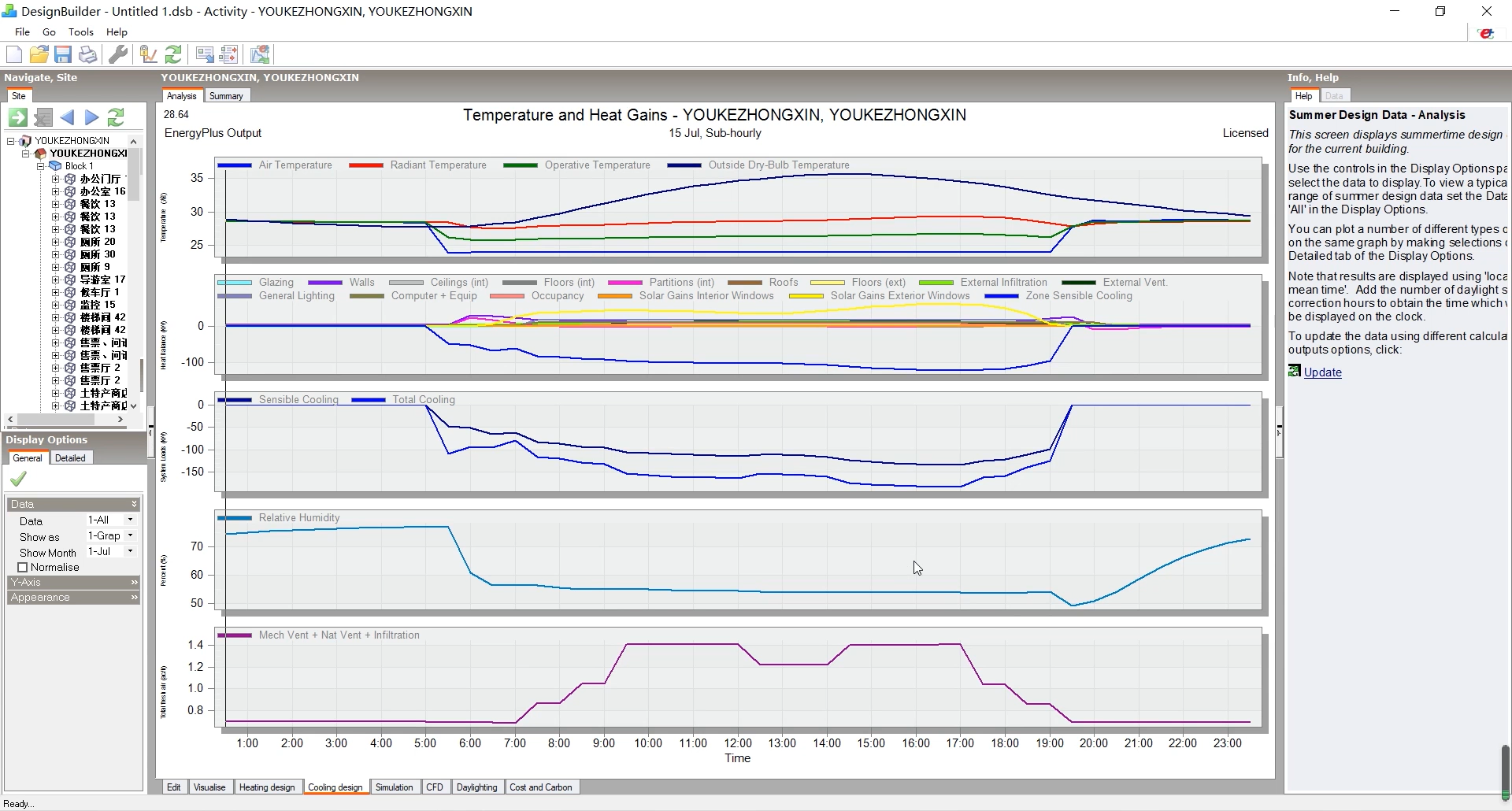Click the zone cube icon beside 办公室 16
The width and height of the screenshot is (1512, 811).
click(70, 191)
